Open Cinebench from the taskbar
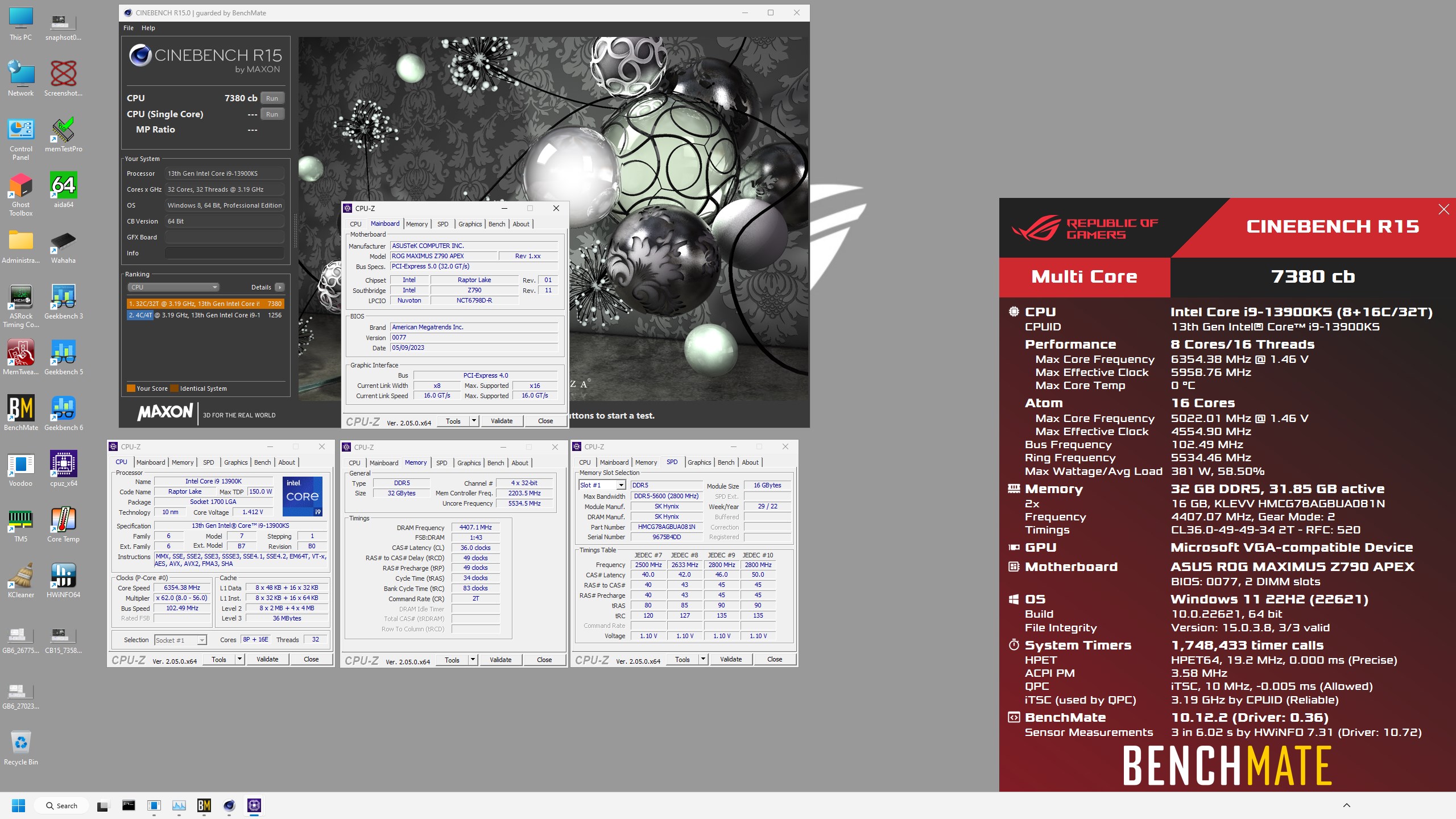This screenshot has height=819, width=1456. coord(229,805)
